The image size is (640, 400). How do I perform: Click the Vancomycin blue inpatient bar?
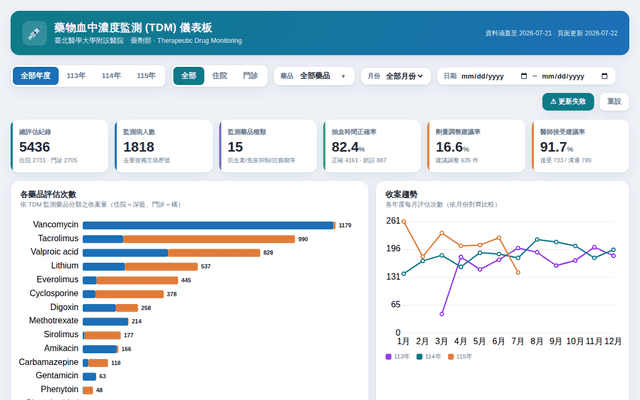(208, 225)
